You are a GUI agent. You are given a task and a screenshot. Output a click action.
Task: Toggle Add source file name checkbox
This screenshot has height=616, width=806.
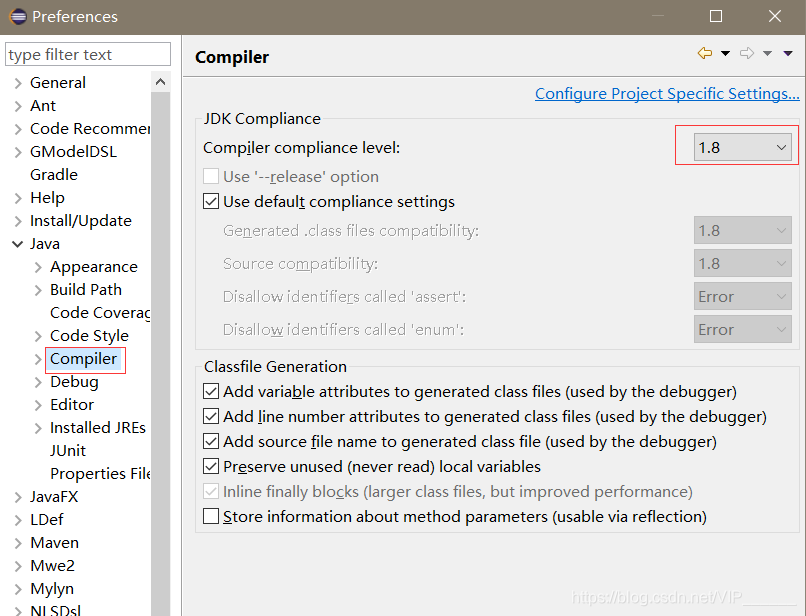[x=211, y=441]
